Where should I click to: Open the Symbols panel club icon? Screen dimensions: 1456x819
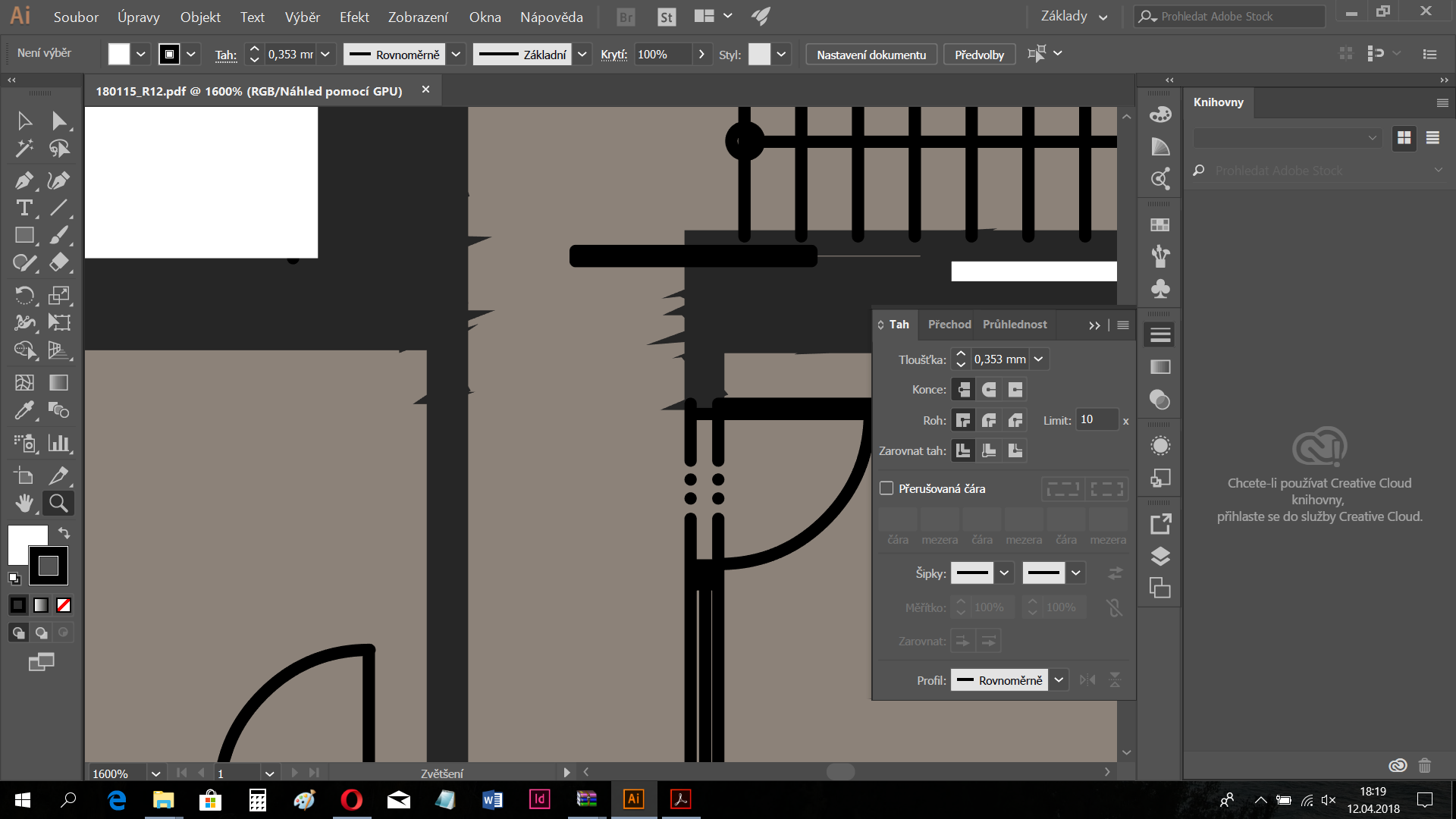point(1160,288)
